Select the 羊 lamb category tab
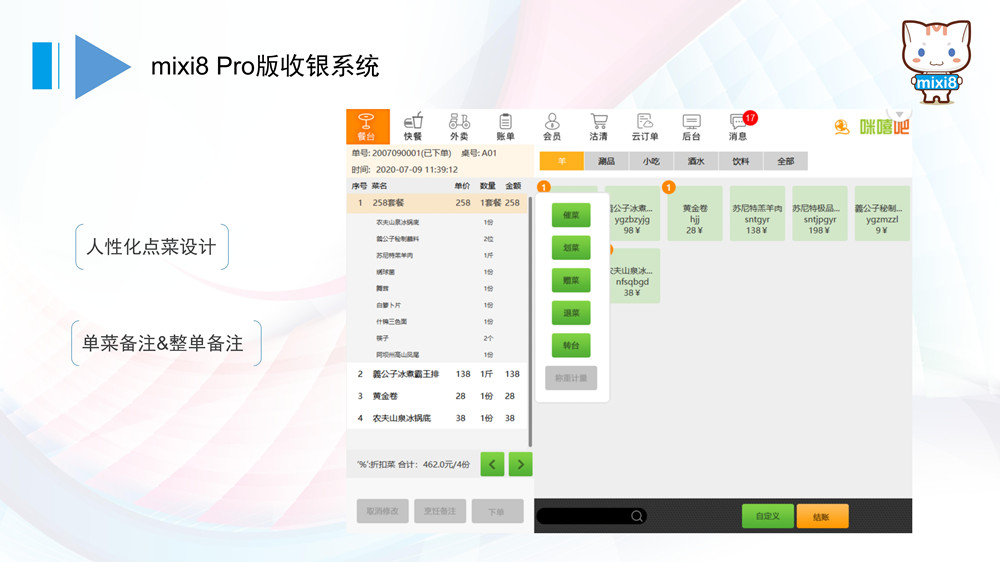 pos(562,161)
